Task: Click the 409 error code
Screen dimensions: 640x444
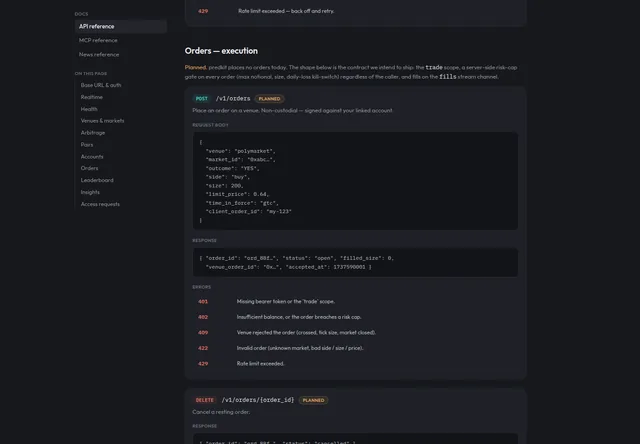Action: (x=203, y=333)
